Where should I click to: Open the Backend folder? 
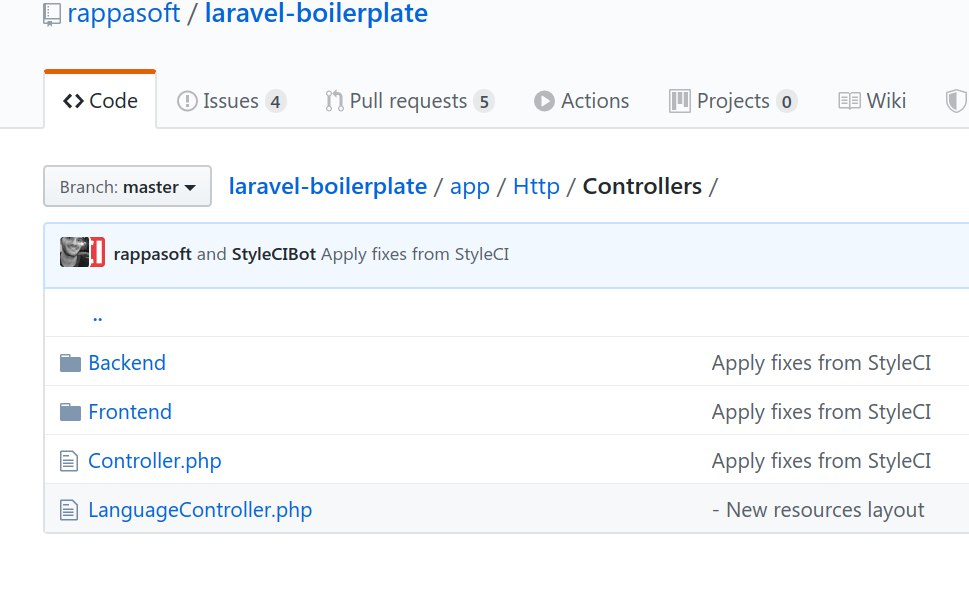pyautogui.click(x=127, y=363)
